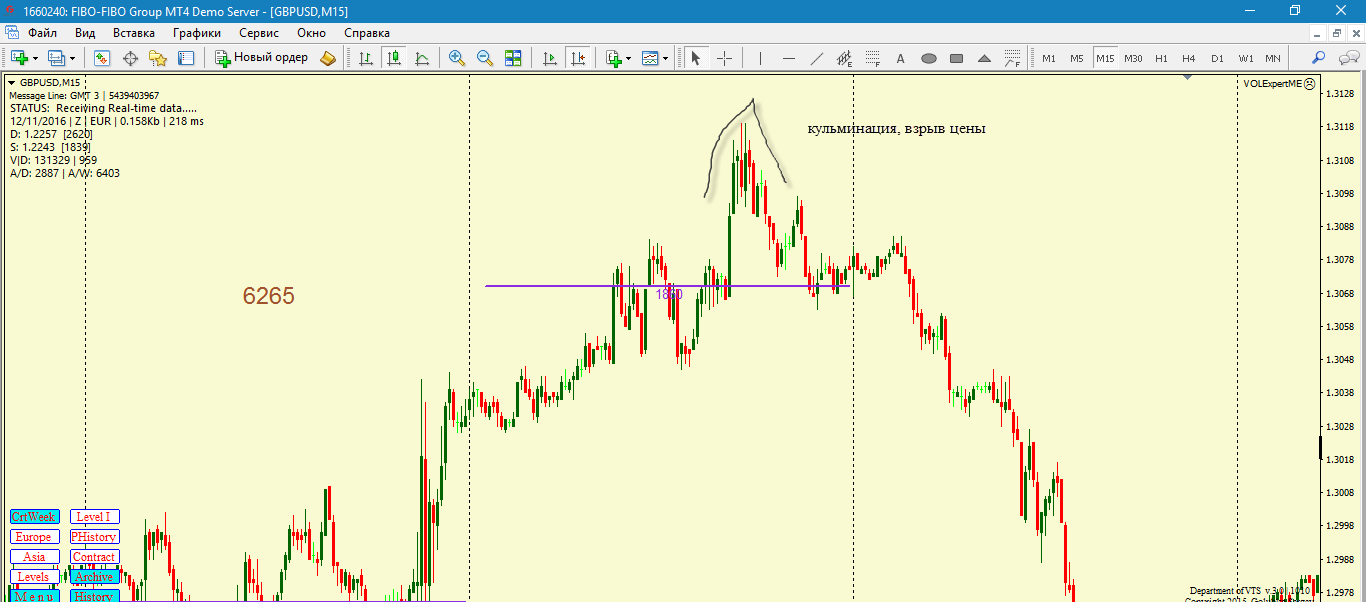
Task: Switch to MN timeframe
Action: point(1273,58)
